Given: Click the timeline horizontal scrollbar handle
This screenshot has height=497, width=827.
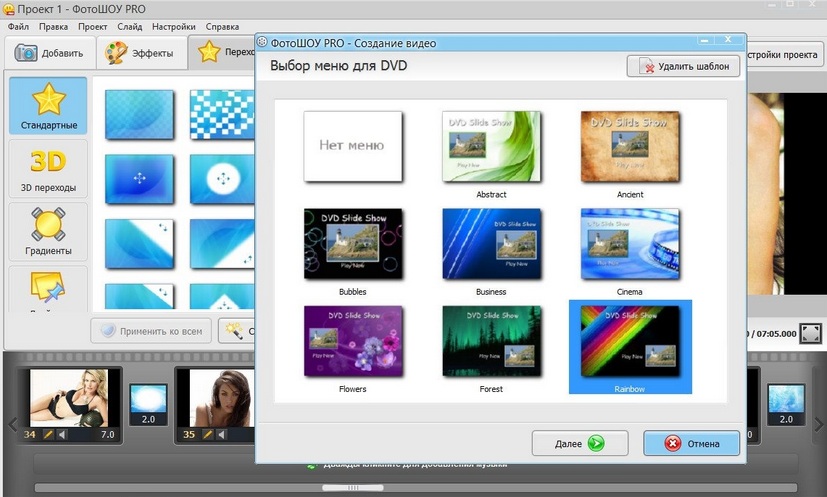Looking at the screenshot, I should [337, 488].
